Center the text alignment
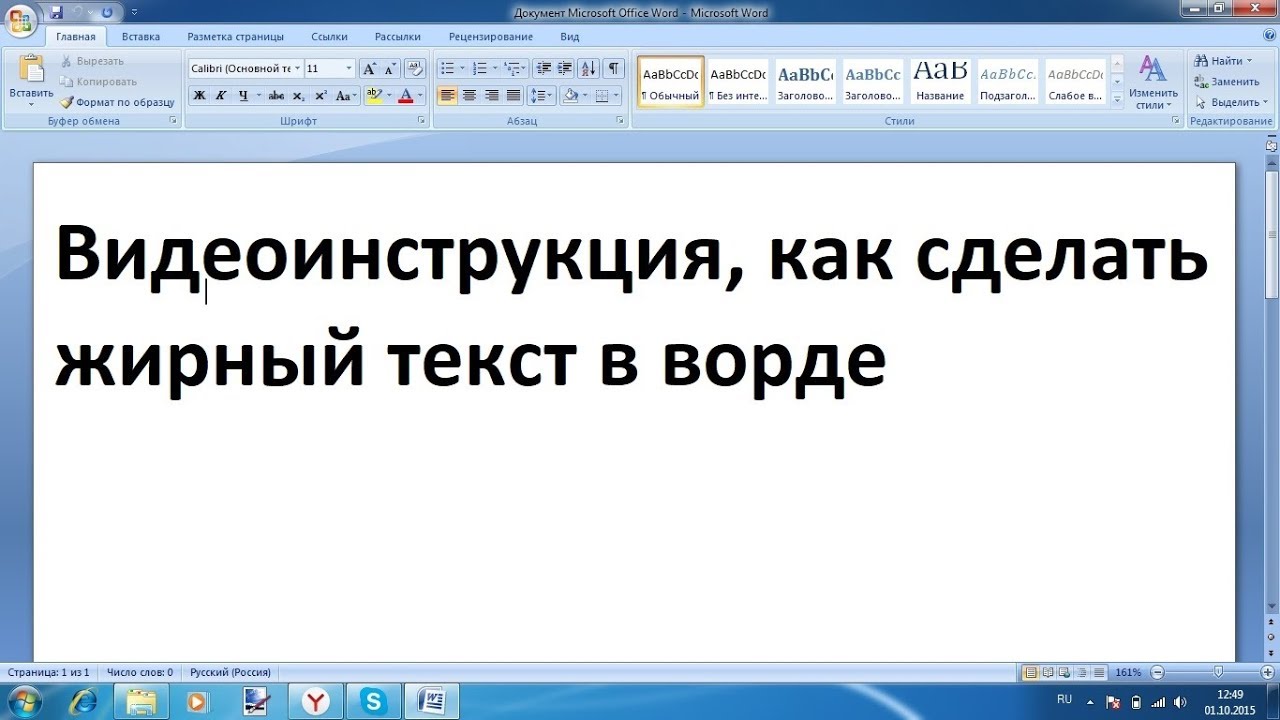Viewport: 1280px width, 720px height. (x=469, y=96)
